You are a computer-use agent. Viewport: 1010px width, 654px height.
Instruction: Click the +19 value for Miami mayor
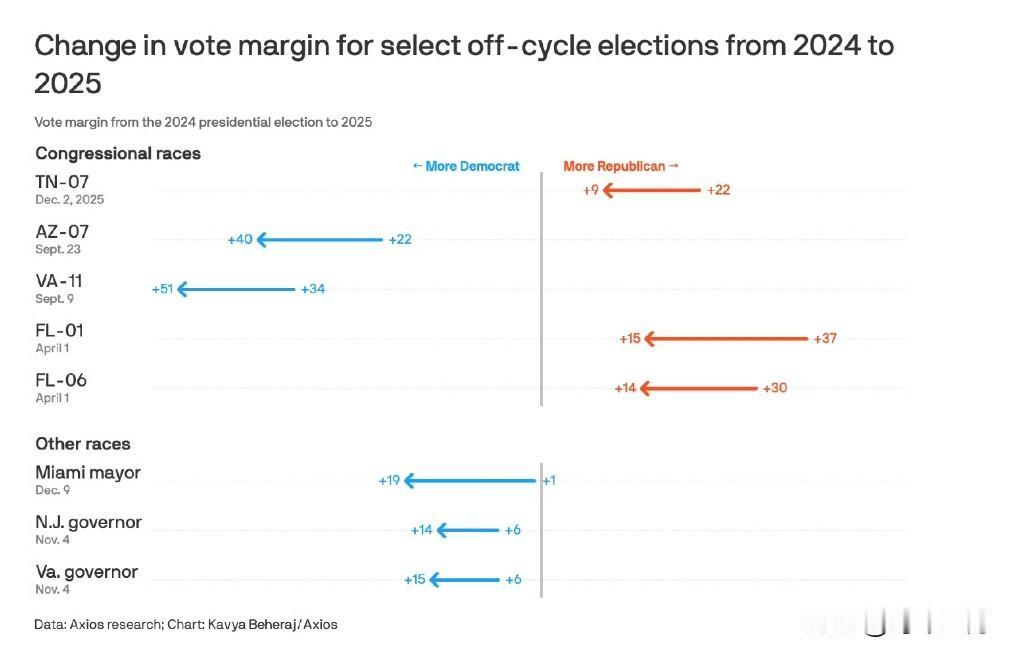click(x=389, y=481)
